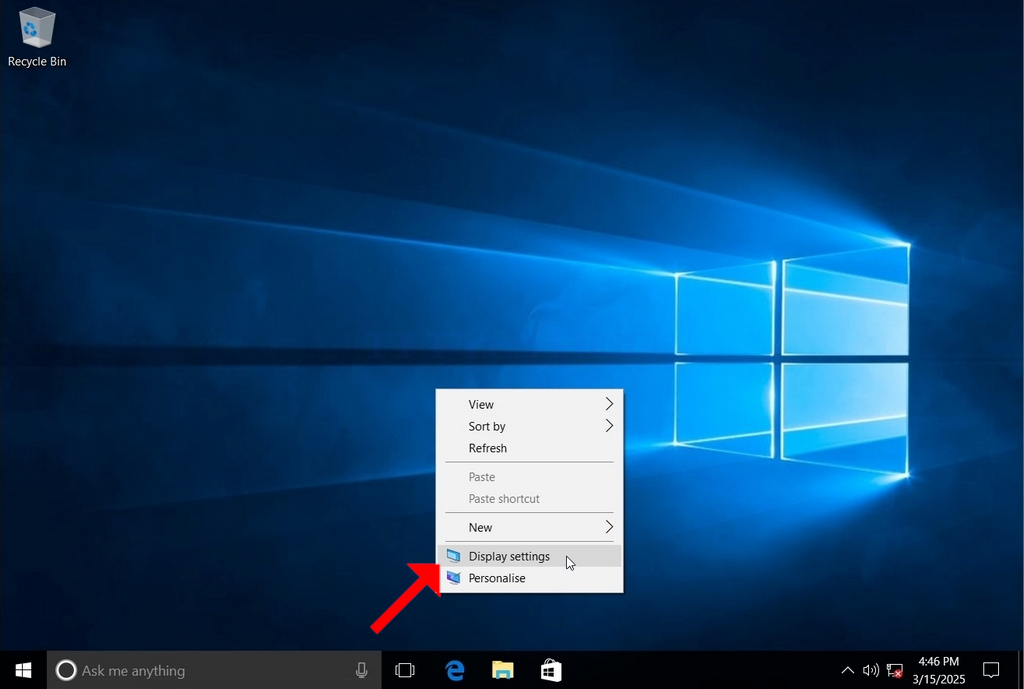1024x689 pixels.
Task: Expand the Sort by submenu arrow
Action: [609, 426]
